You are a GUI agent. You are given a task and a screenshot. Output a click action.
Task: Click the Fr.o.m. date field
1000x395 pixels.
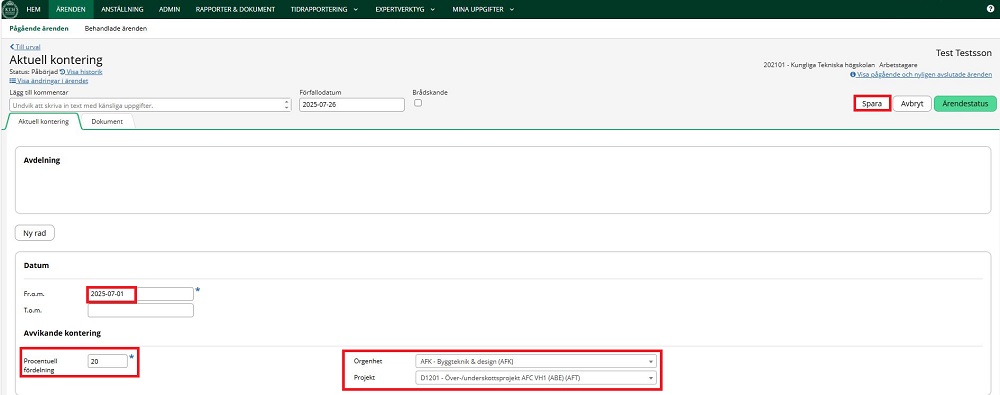click(140, 294)
